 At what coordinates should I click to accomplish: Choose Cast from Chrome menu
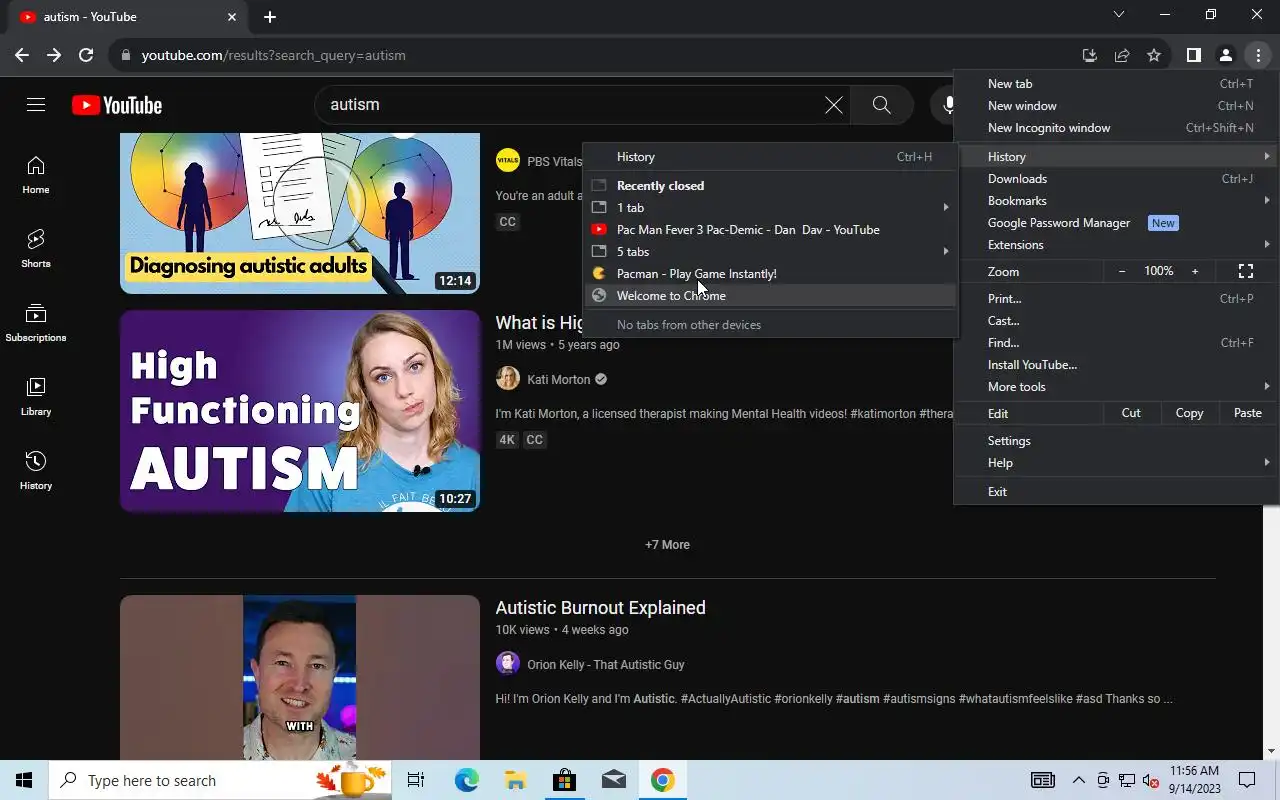click(x=1115, y=320)
